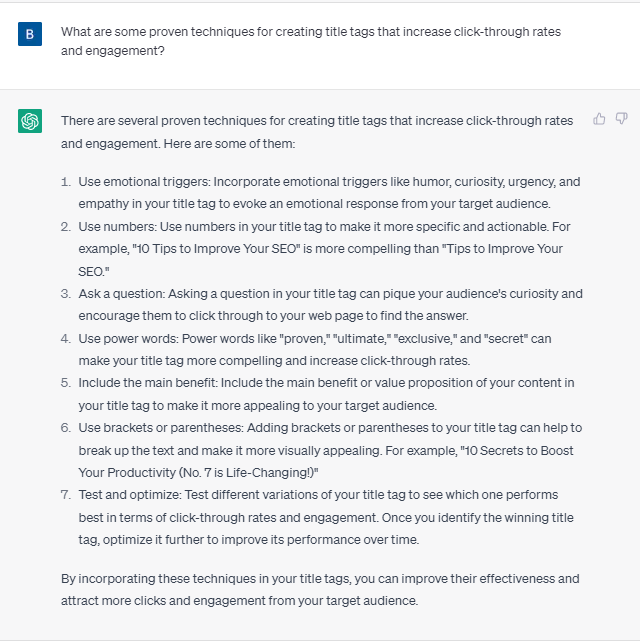Click the number 1 list marker
This screenshot has height=641, width=640.
tap(66, 182)
